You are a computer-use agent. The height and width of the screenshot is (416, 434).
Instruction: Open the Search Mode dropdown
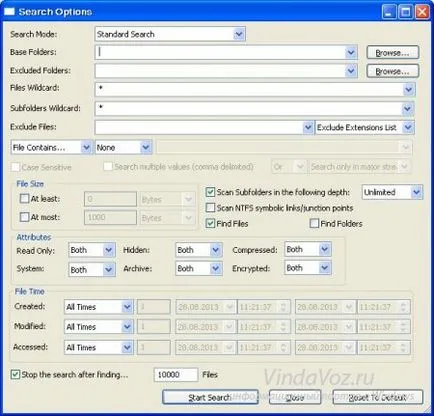click(170, 34)
